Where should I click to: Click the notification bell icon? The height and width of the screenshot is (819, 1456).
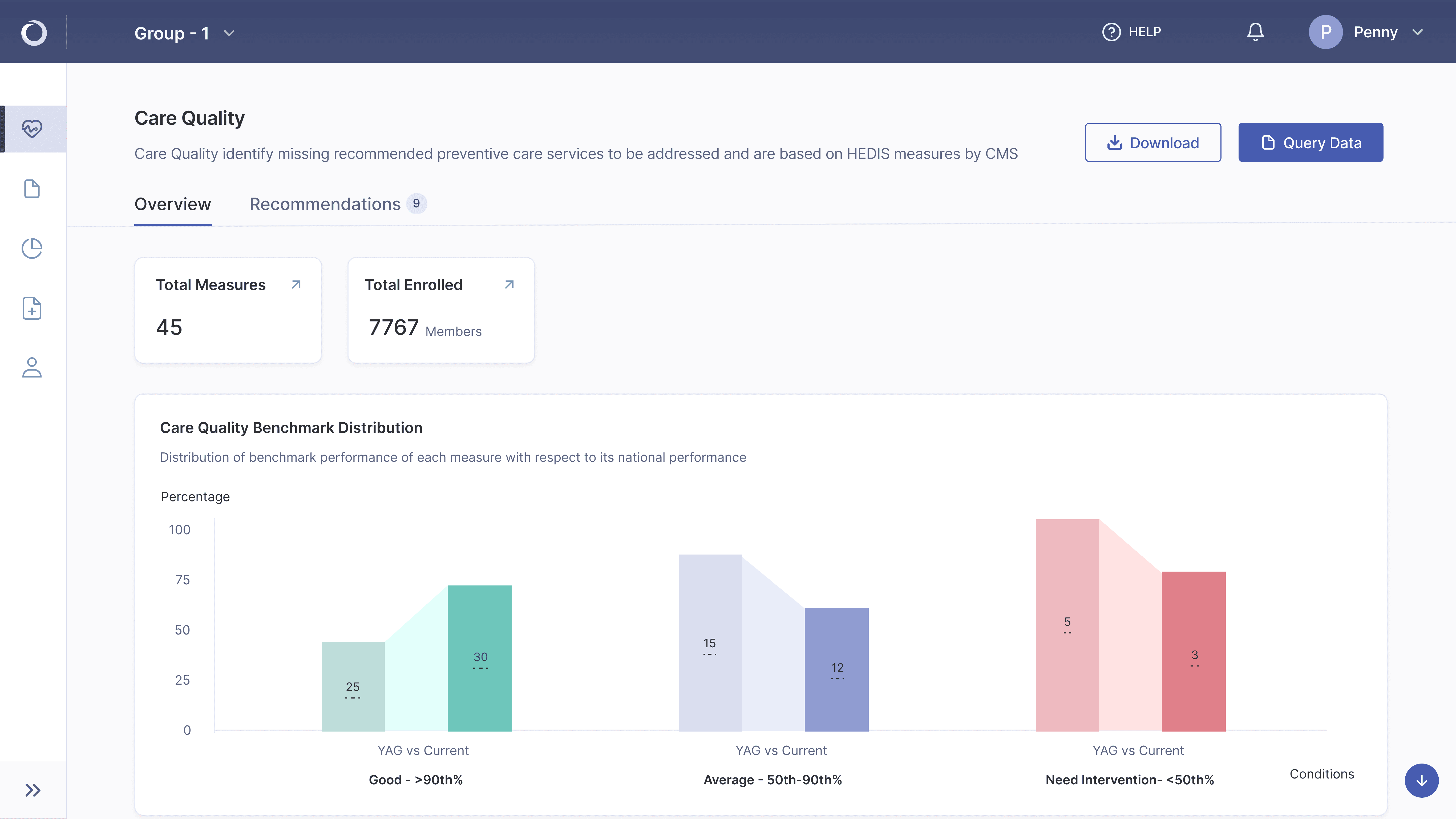tap(1255, 32)
